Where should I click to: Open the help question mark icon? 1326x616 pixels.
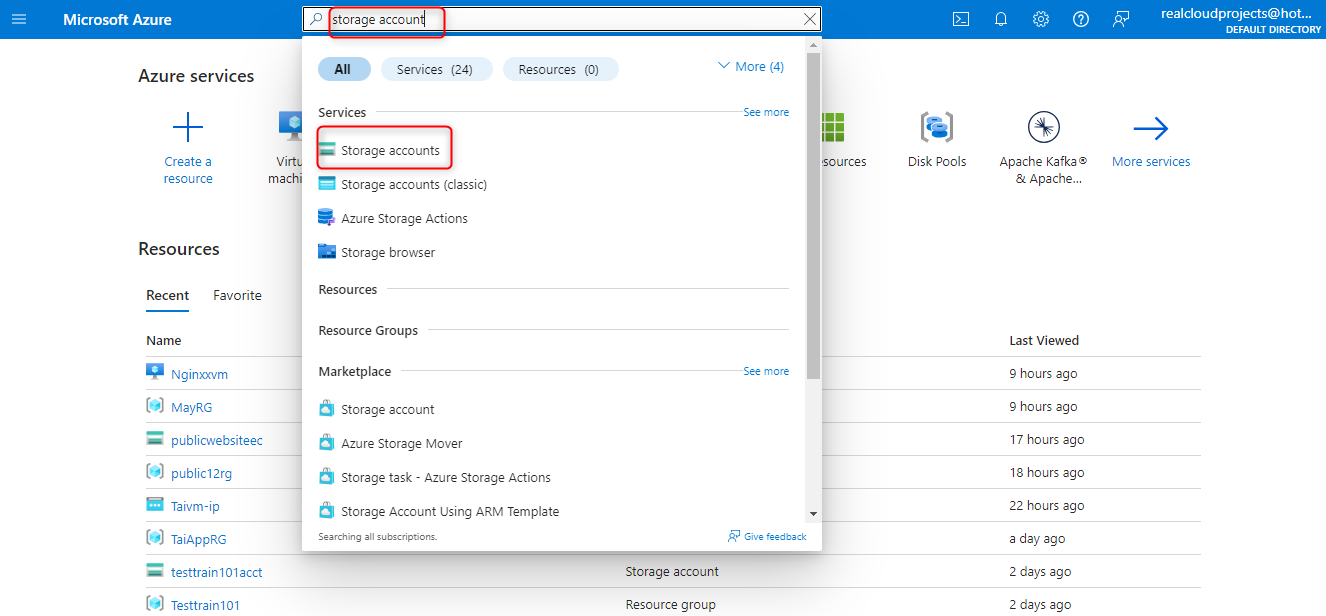point(1081,19)
